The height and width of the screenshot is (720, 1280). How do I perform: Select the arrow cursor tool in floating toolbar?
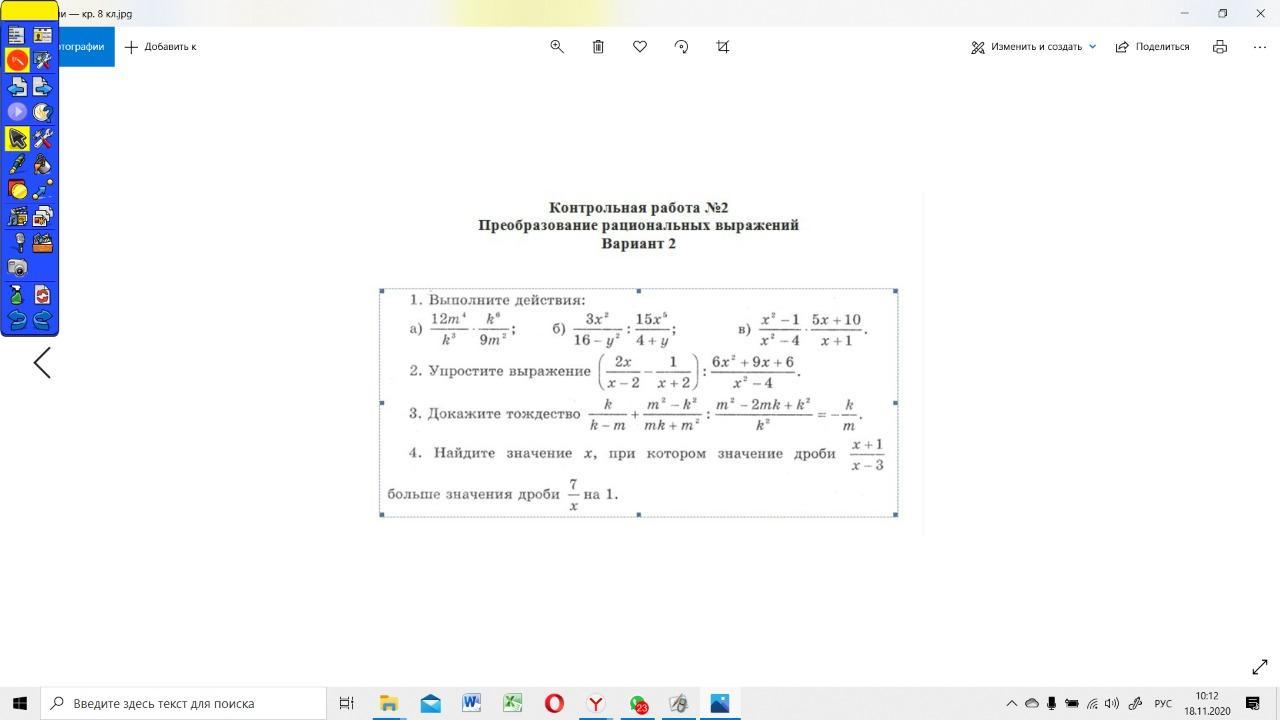pos(17,138)
